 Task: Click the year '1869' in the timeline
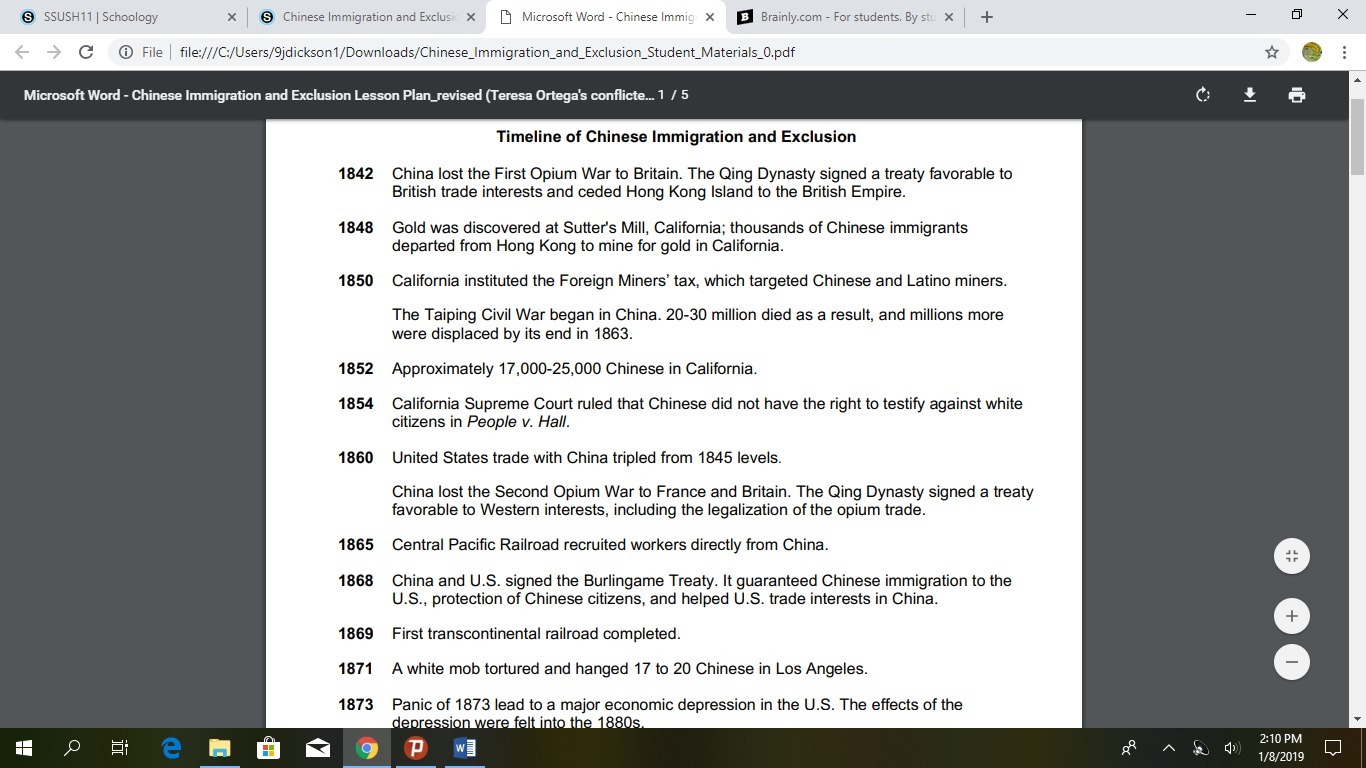tap(355, 634)
